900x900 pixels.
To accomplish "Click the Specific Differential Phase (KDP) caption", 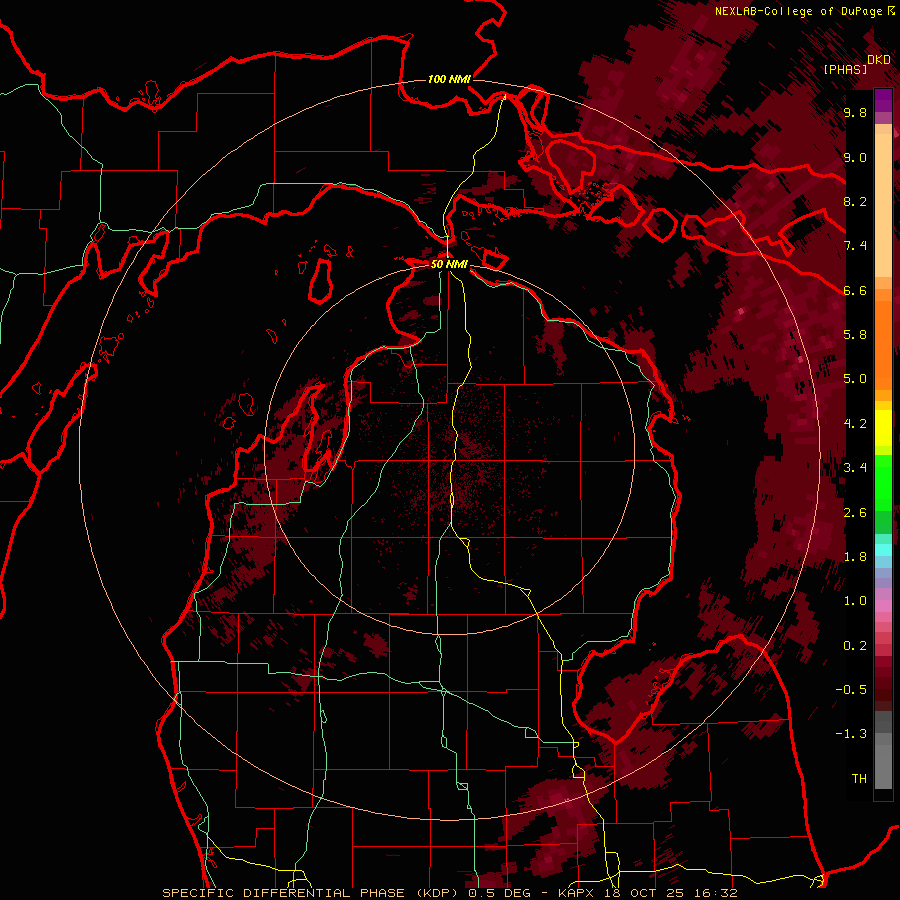I will coord(313,893).
